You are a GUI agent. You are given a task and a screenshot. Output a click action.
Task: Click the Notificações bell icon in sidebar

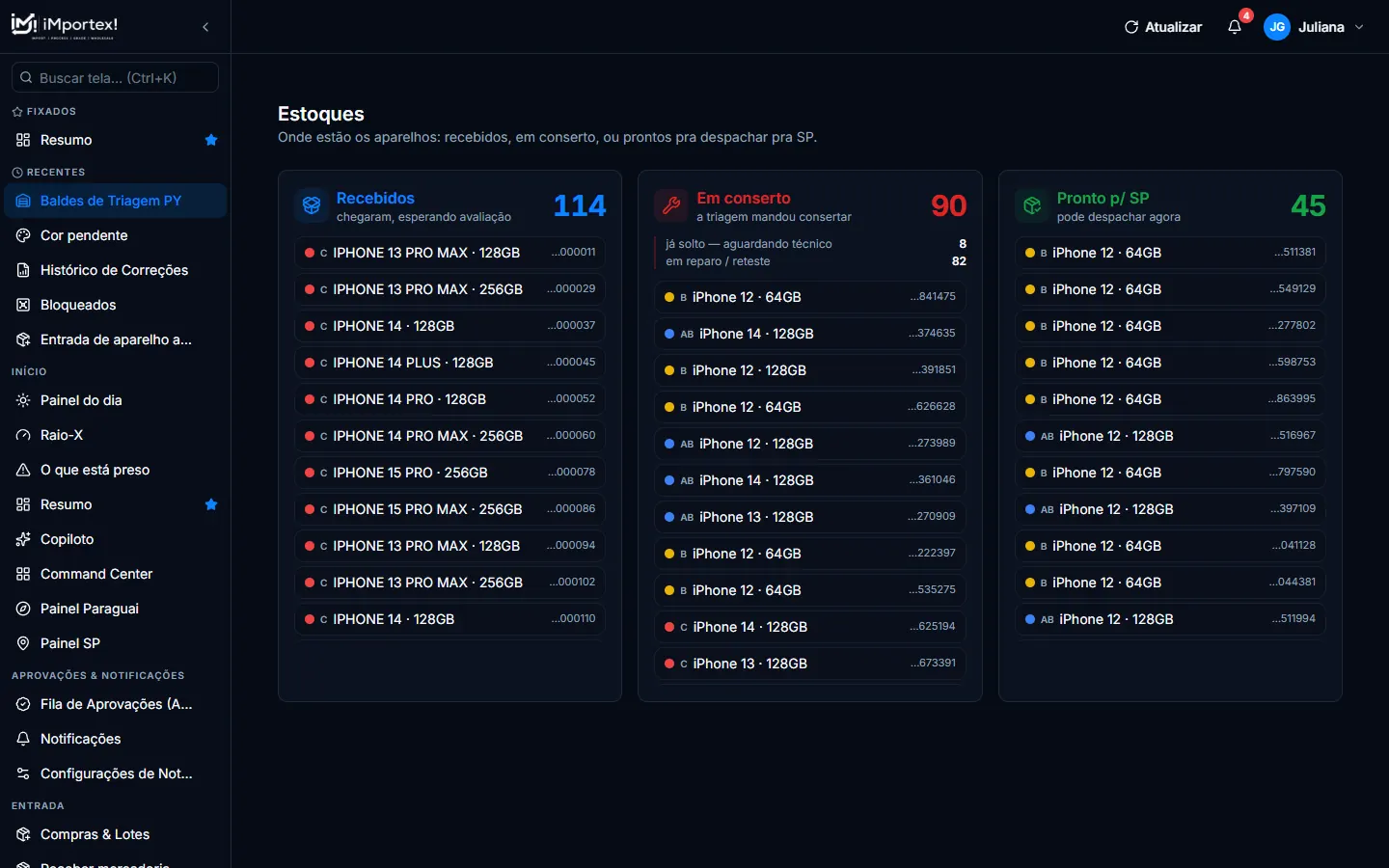[23, 739]
